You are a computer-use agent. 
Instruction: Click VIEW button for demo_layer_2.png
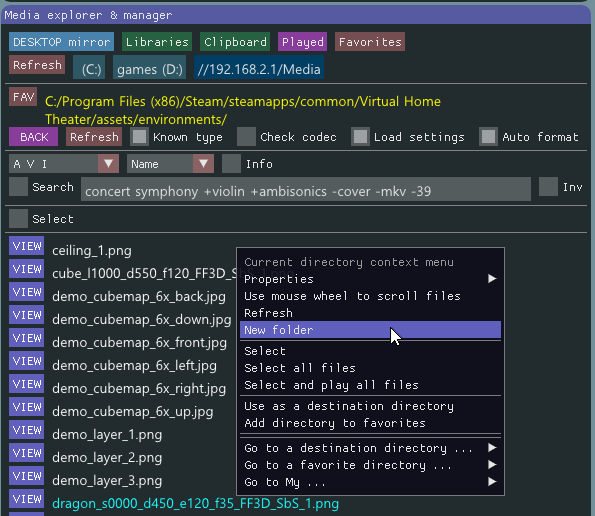[27, 453]
